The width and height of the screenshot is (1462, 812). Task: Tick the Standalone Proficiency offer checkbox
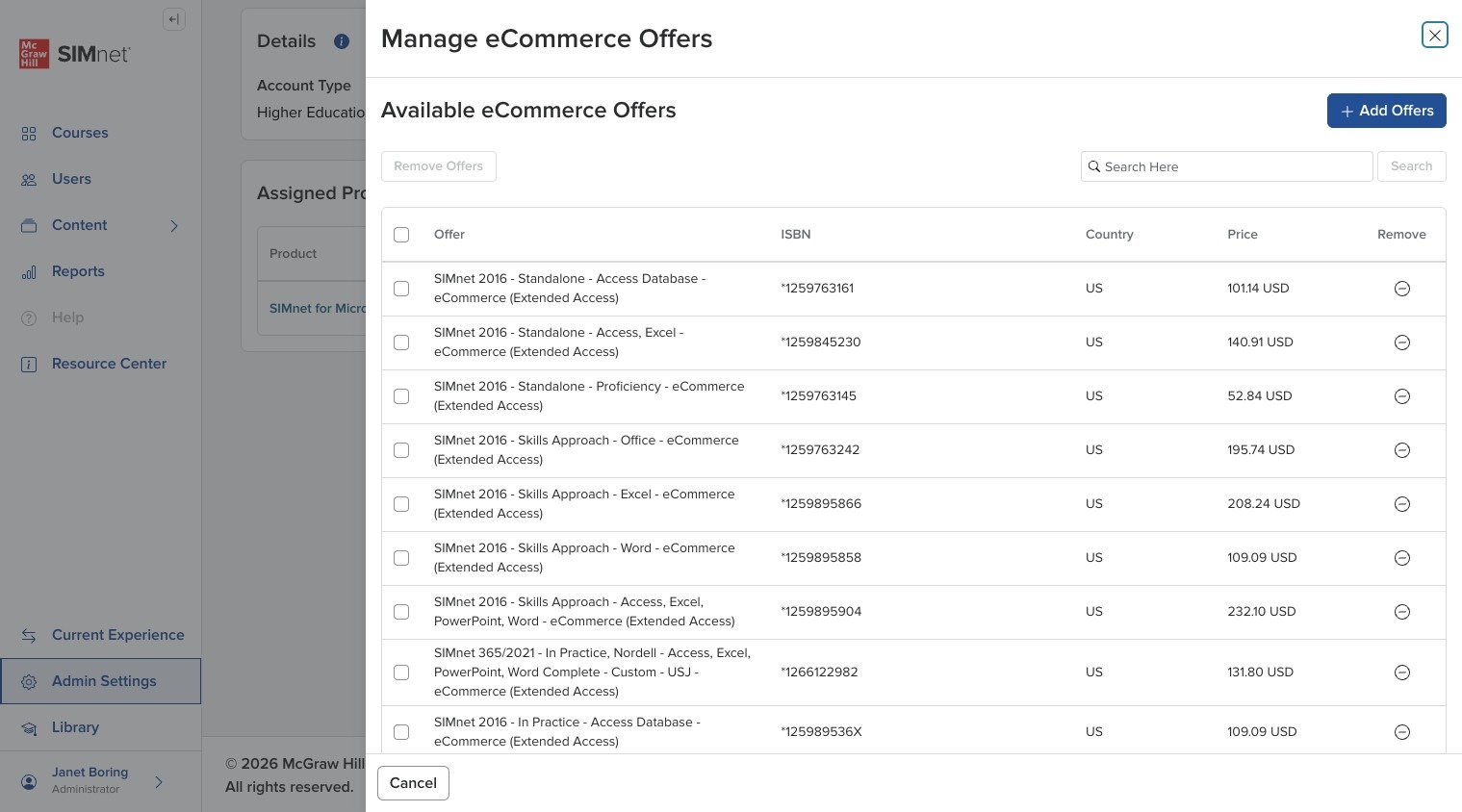click(x=401, y=396)
